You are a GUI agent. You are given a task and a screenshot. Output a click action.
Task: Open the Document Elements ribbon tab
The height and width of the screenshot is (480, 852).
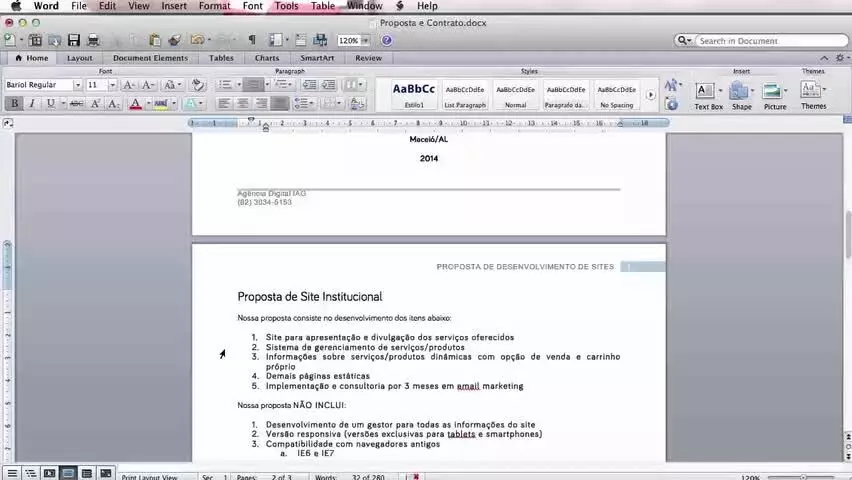point(151,58)
